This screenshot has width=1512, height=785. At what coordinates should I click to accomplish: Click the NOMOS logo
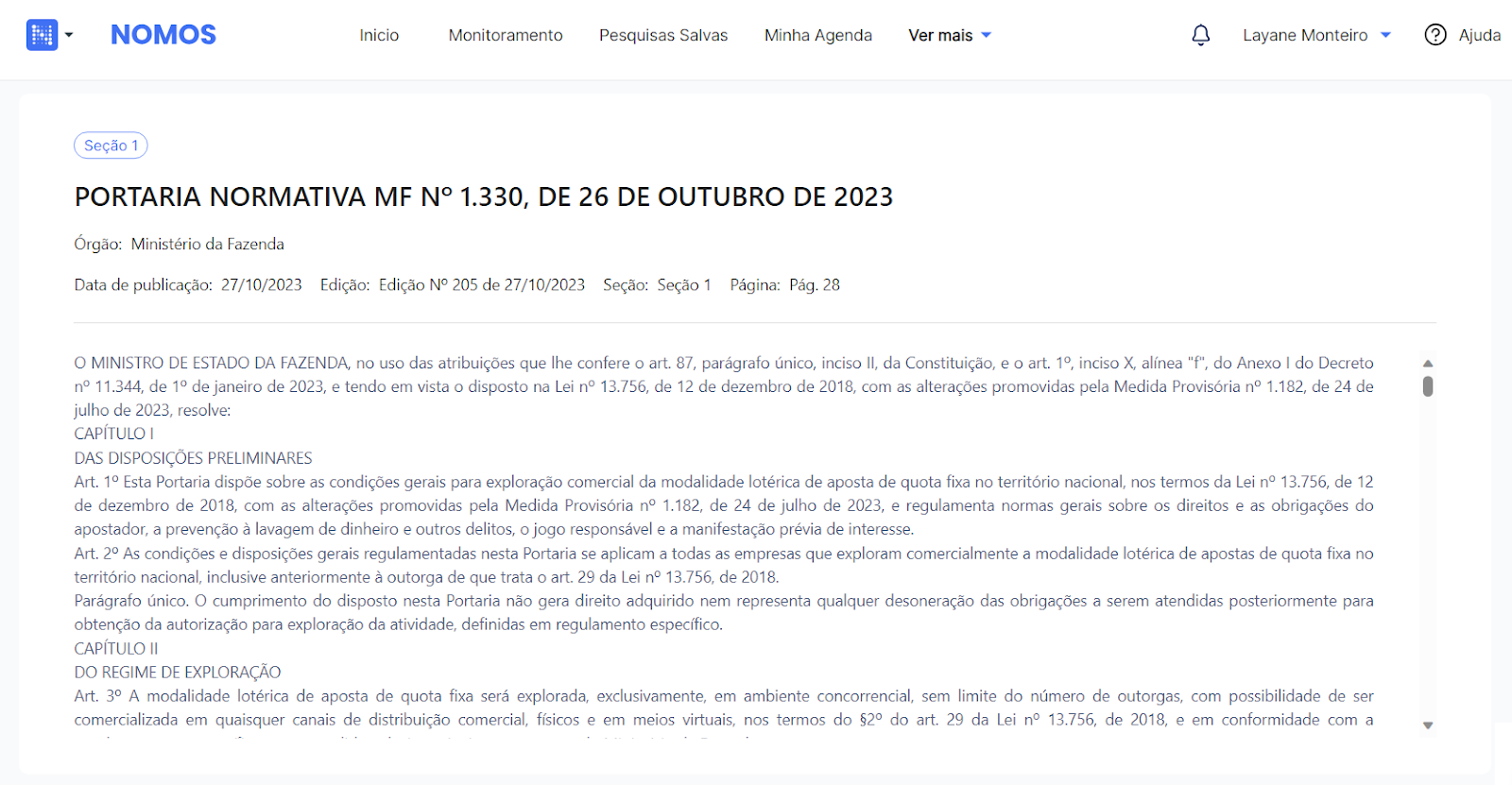click(163, 35)
